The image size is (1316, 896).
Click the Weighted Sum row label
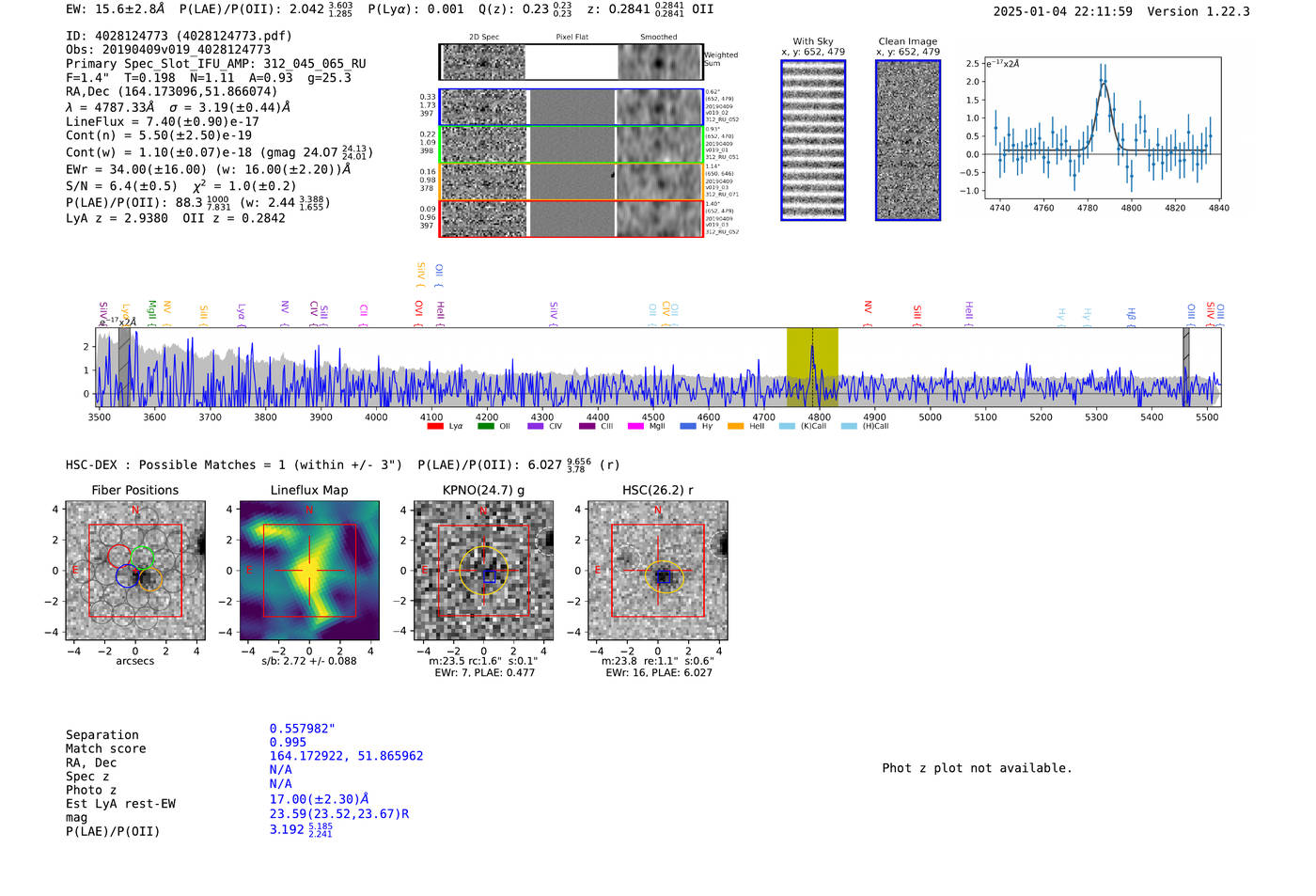pyautogui.click(x=721, y=59)
